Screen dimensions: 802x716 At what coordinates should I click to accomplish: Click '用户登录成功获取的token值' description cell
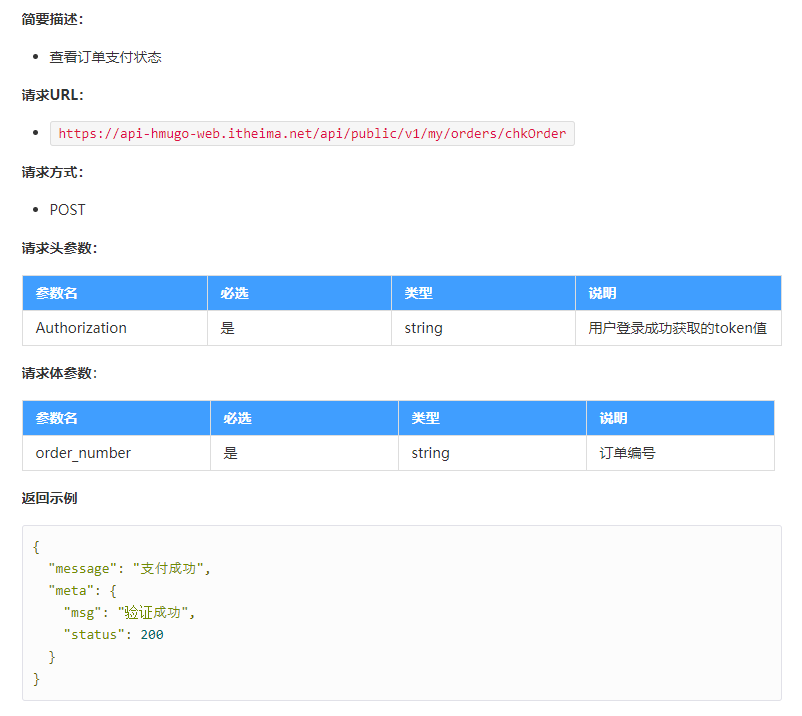coord(678,328)
